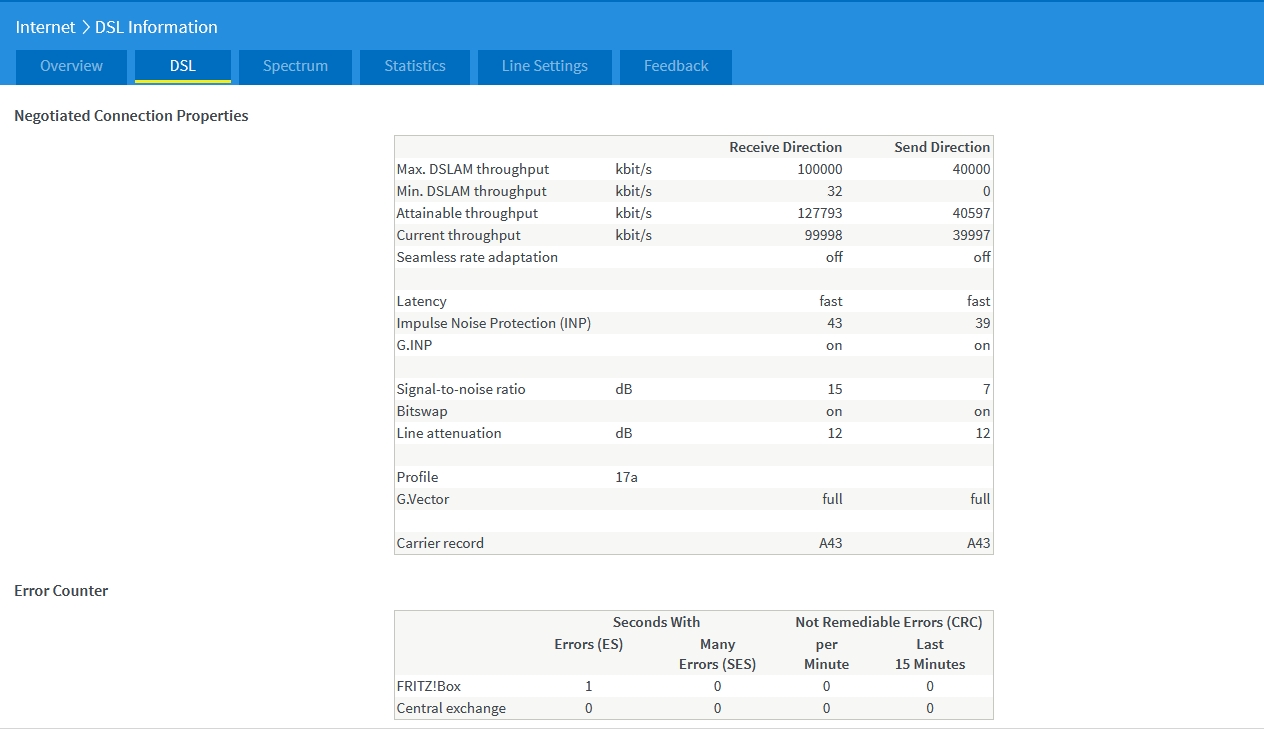This screenshot has height=743, width=1264.
Task: Click the Negotiated Connection Properties heading
Action: [131, 116]
